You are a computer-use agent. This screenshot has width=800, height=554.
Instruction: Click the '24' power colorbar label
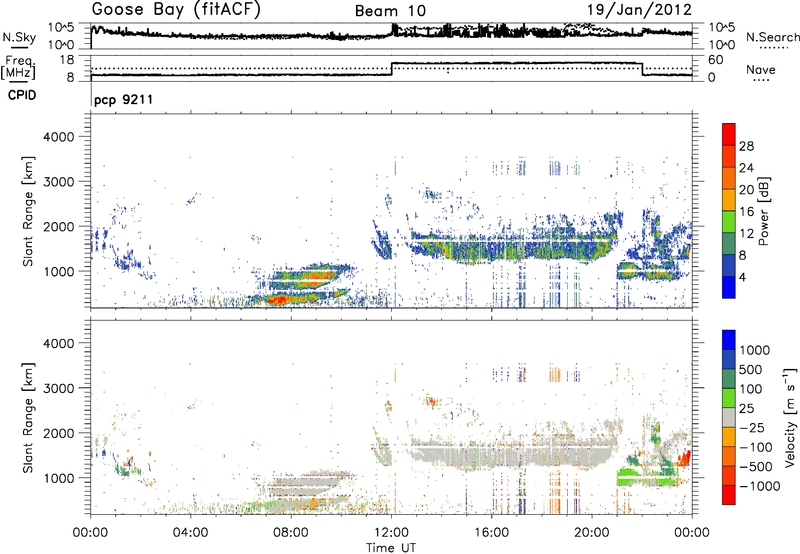click(746, 168)
